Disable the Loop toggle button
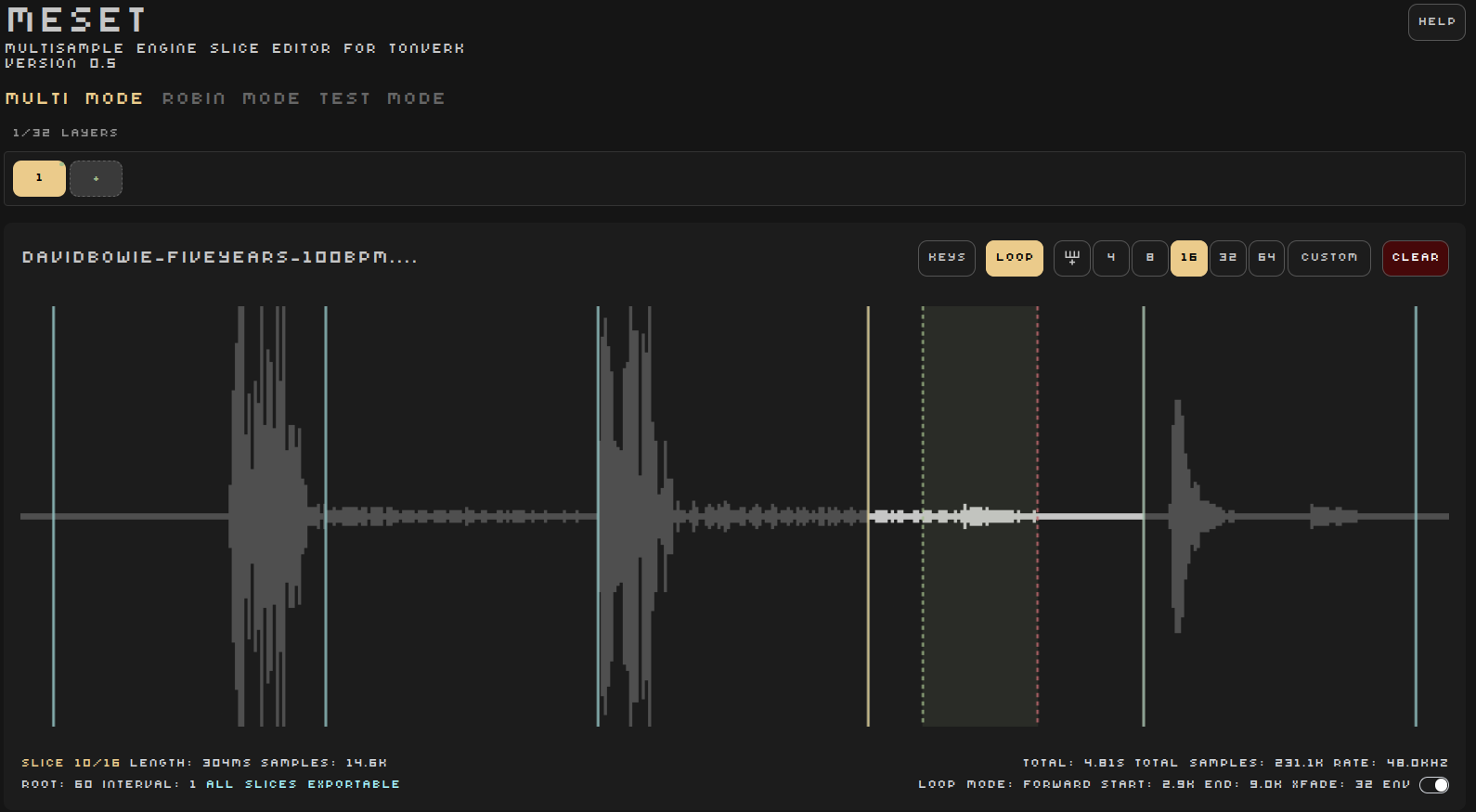This screenshot has width=1476, height=812. pos(1014,258)
